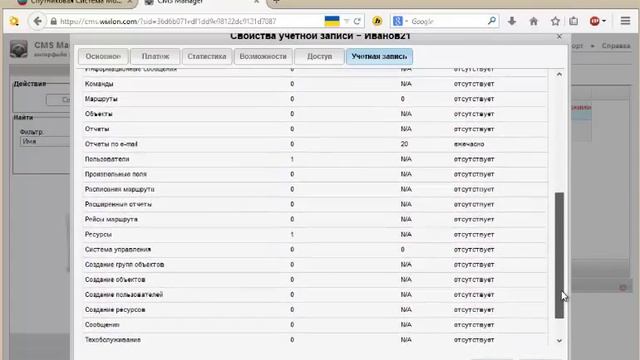Click the Создание объектов row label
The image size is (640, 360).
(115, 280)
